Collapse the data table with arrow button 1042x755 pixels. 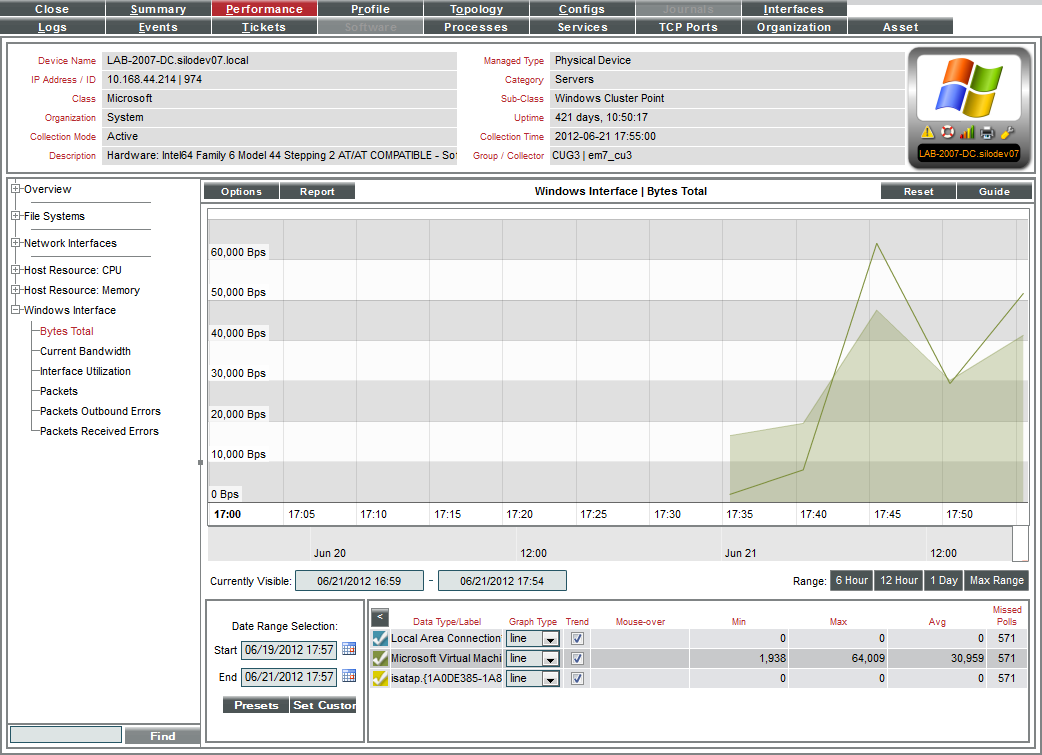380,618
